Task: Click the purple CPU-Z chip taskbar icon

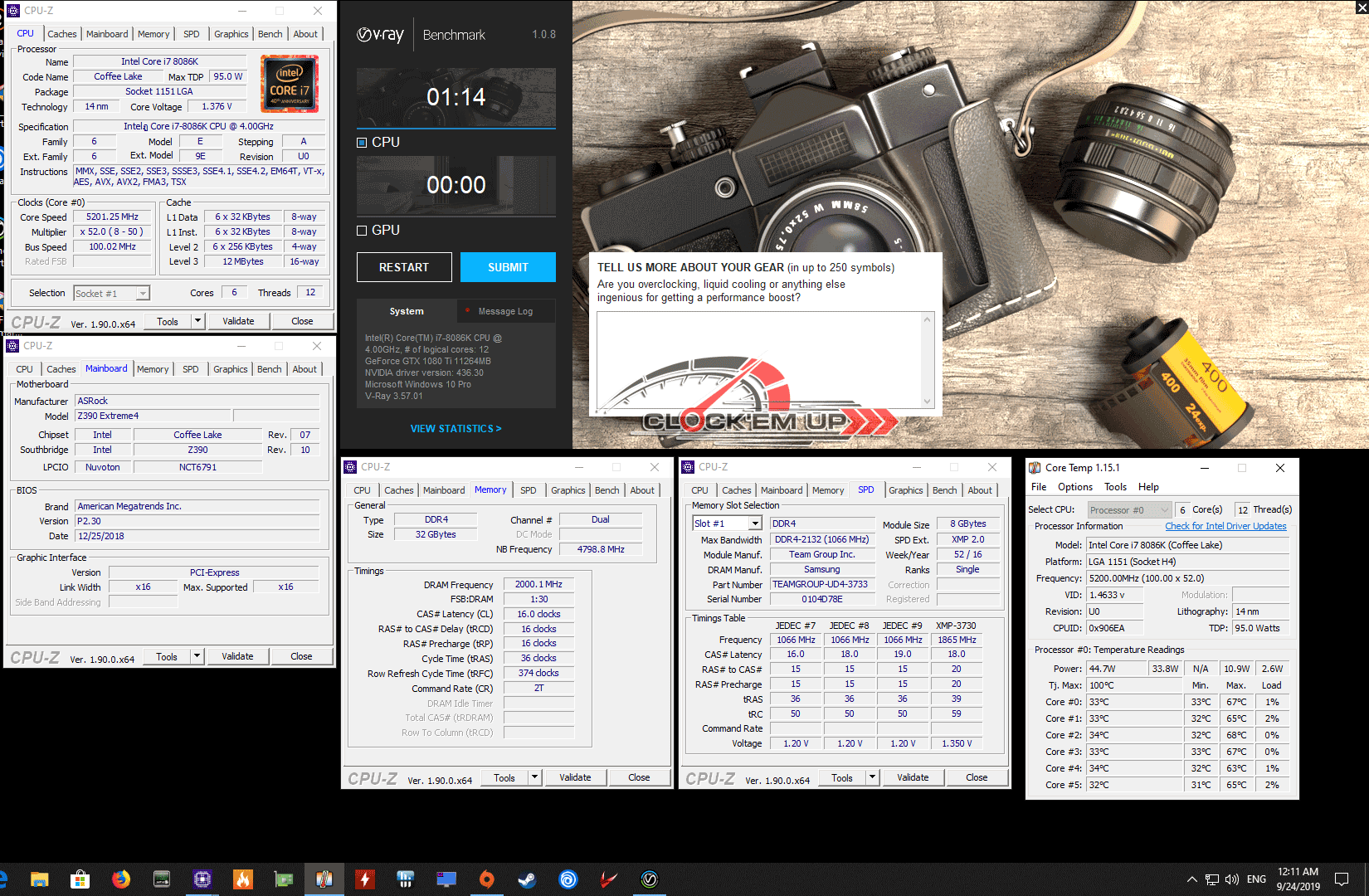Action: tap(202, 879)
